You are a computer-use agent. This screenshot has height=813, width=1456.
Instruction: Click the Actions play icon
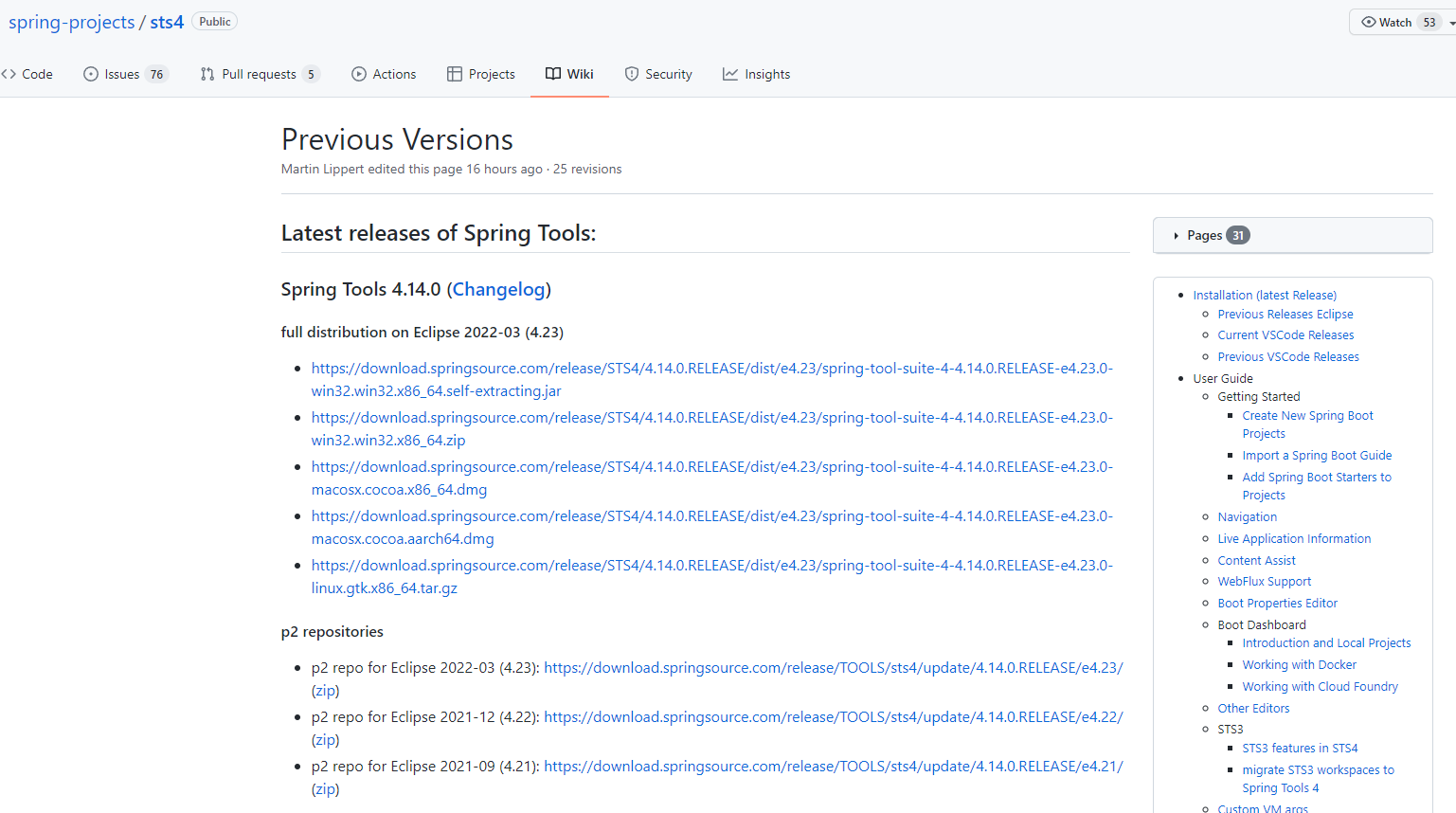(x=359, y=74)
